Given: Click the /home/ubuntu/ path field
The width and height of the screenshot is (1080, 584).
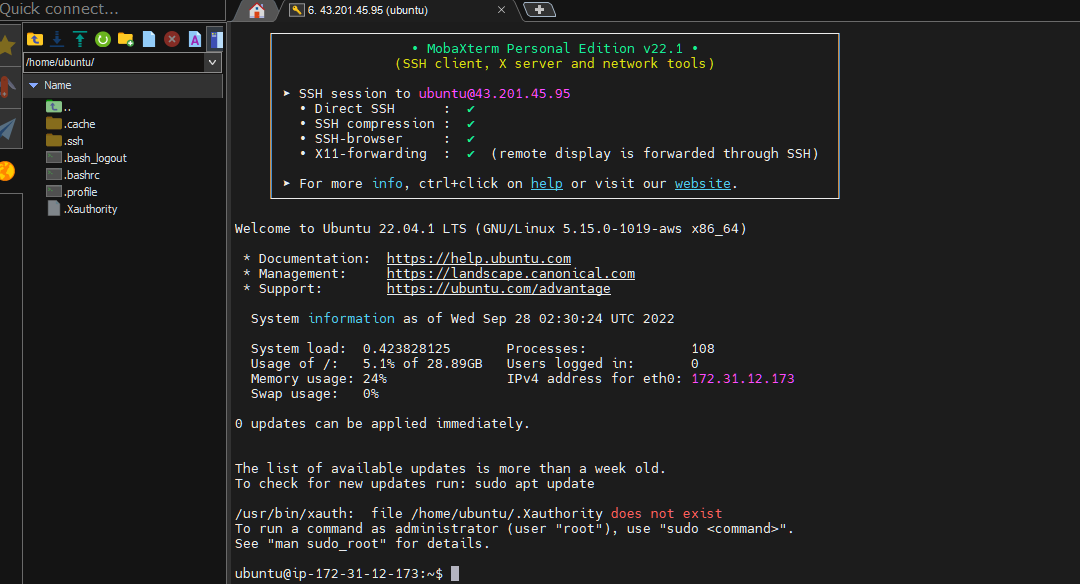Looking at the screenshot, I should tap(114, 62).
